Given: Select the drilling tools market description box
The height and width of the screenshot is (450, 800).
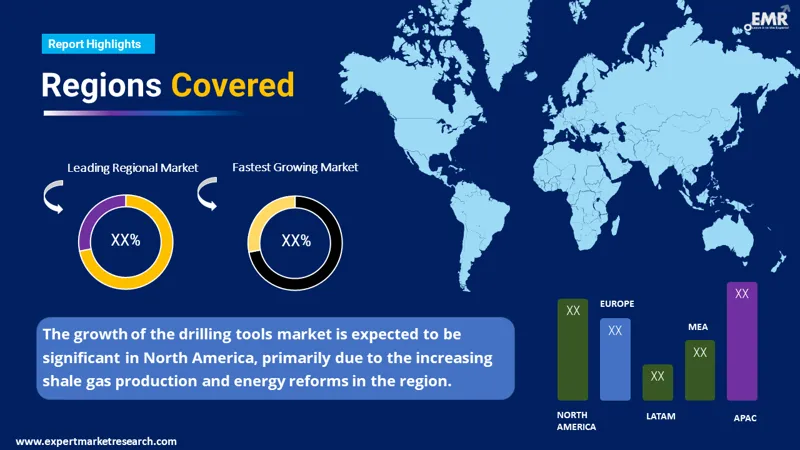Looking at the screenshot, I should coord(275,357).
